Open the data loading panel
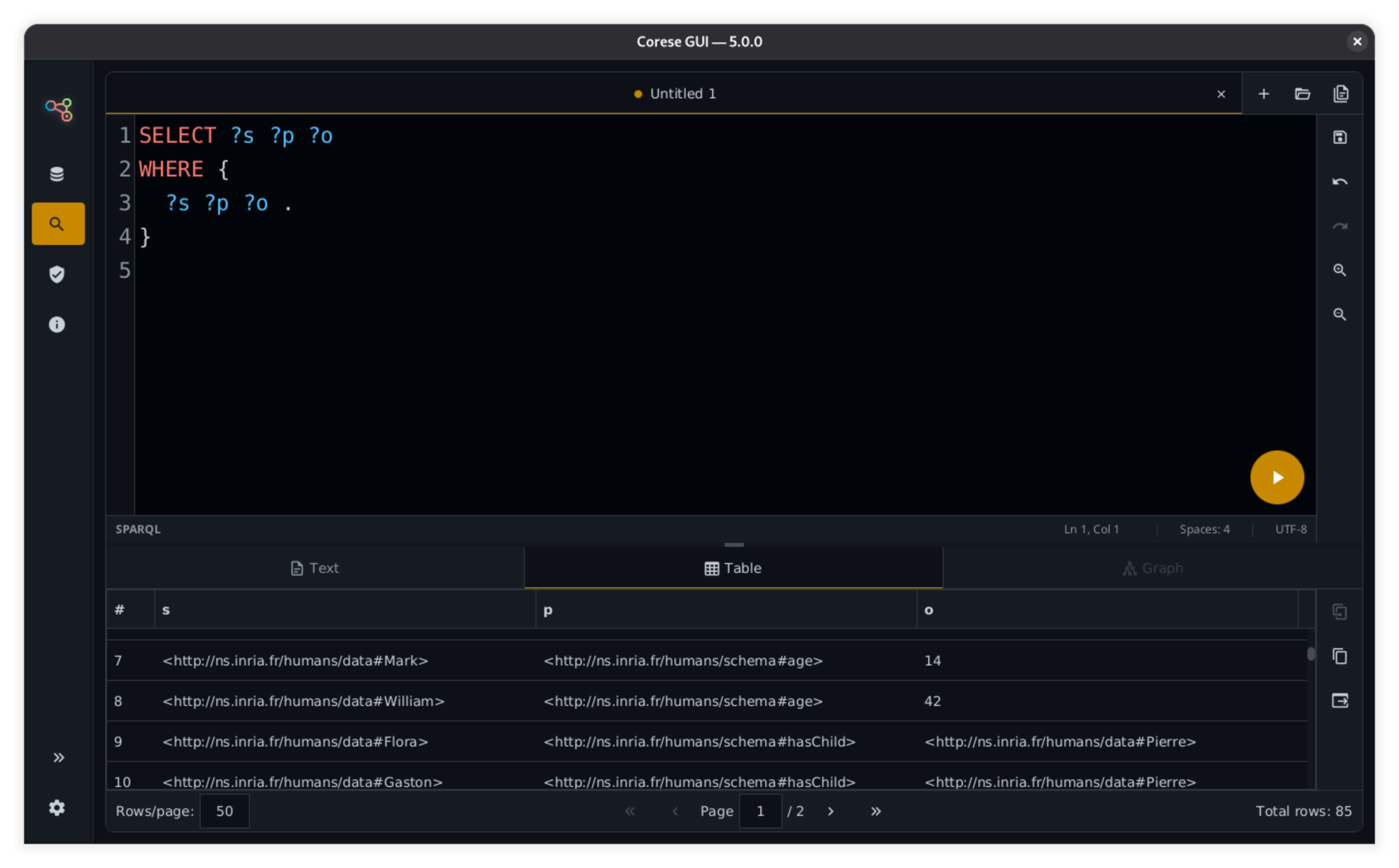The width and height of the screenshot is (1399, 868). (57, 174)
